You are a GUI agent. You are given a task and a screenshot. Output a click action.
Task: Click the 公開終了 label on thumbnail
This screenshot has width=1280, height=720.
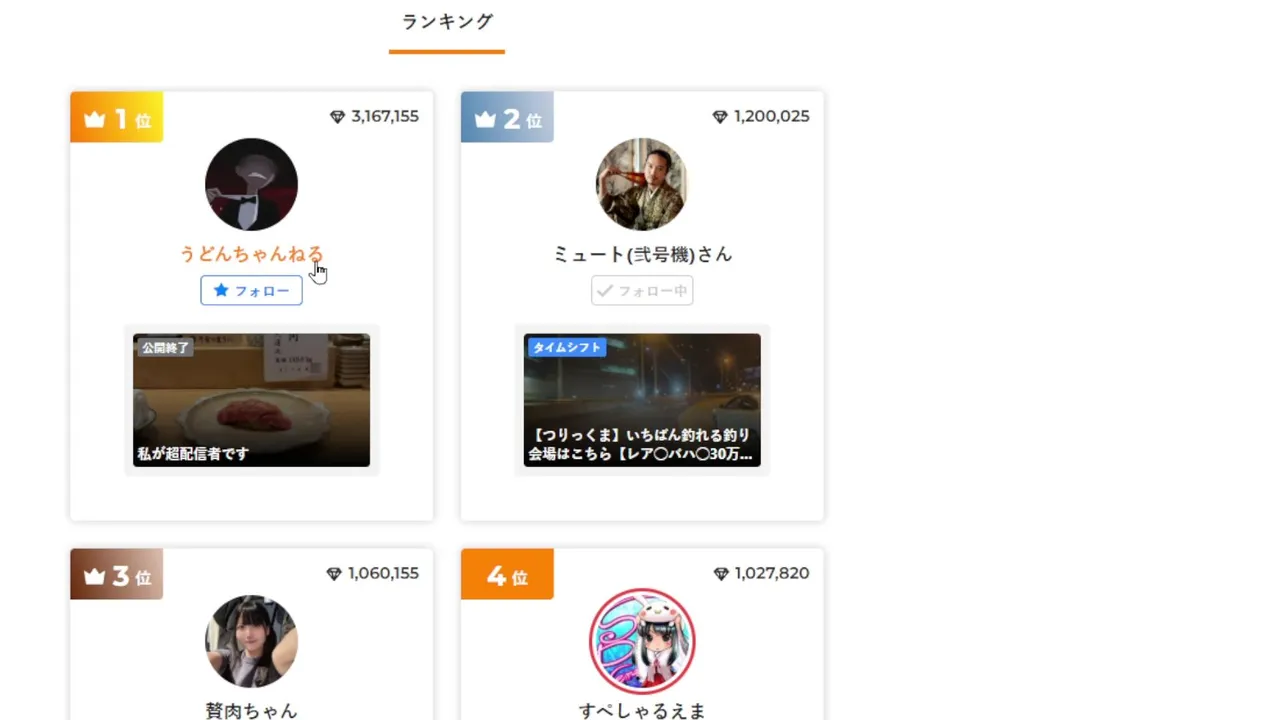coord(165,348)
